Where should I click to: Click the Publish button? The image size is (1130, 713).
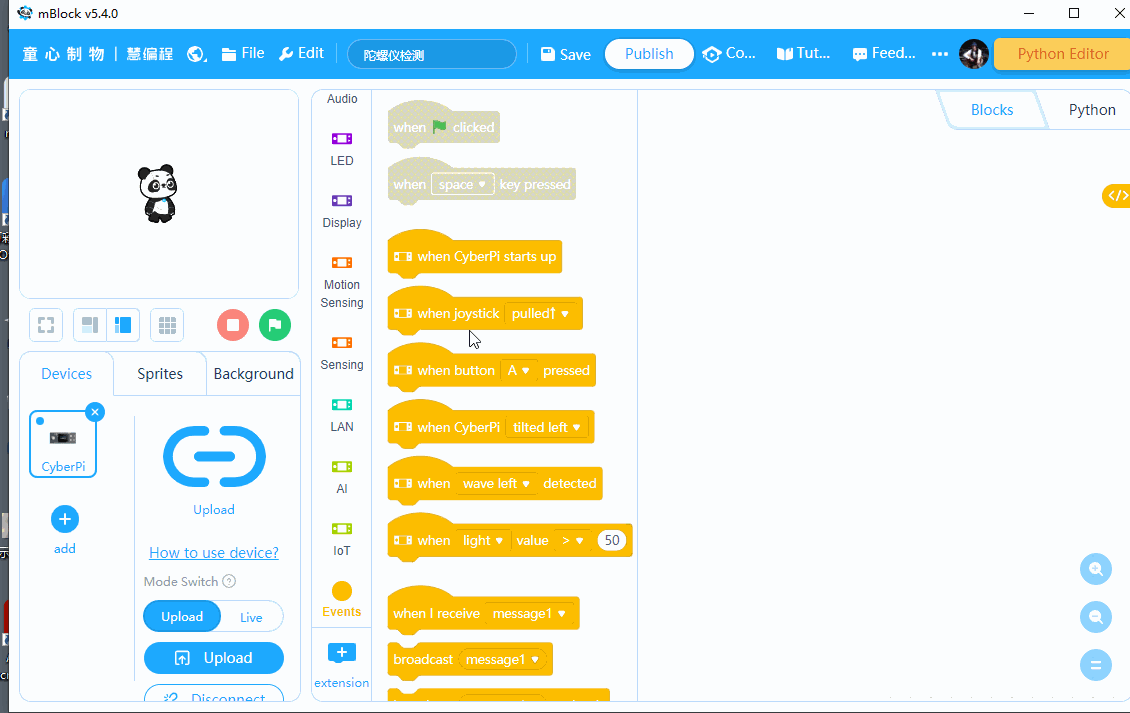click(x=649, y=54)
